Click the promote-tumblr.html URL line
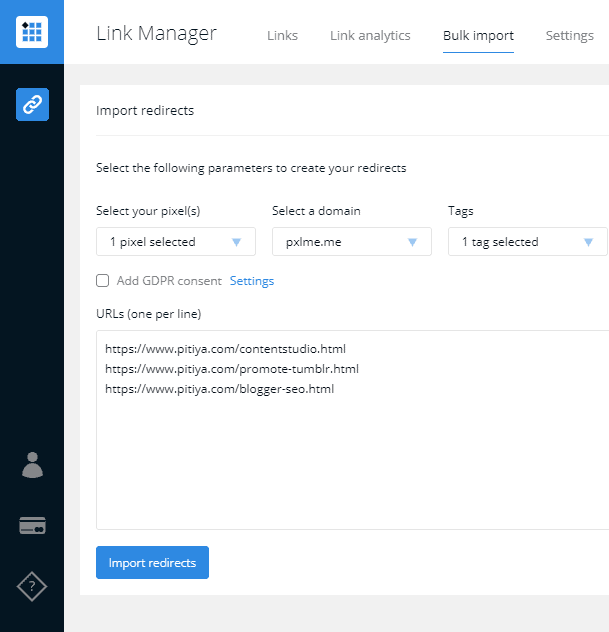 (232, 369)
